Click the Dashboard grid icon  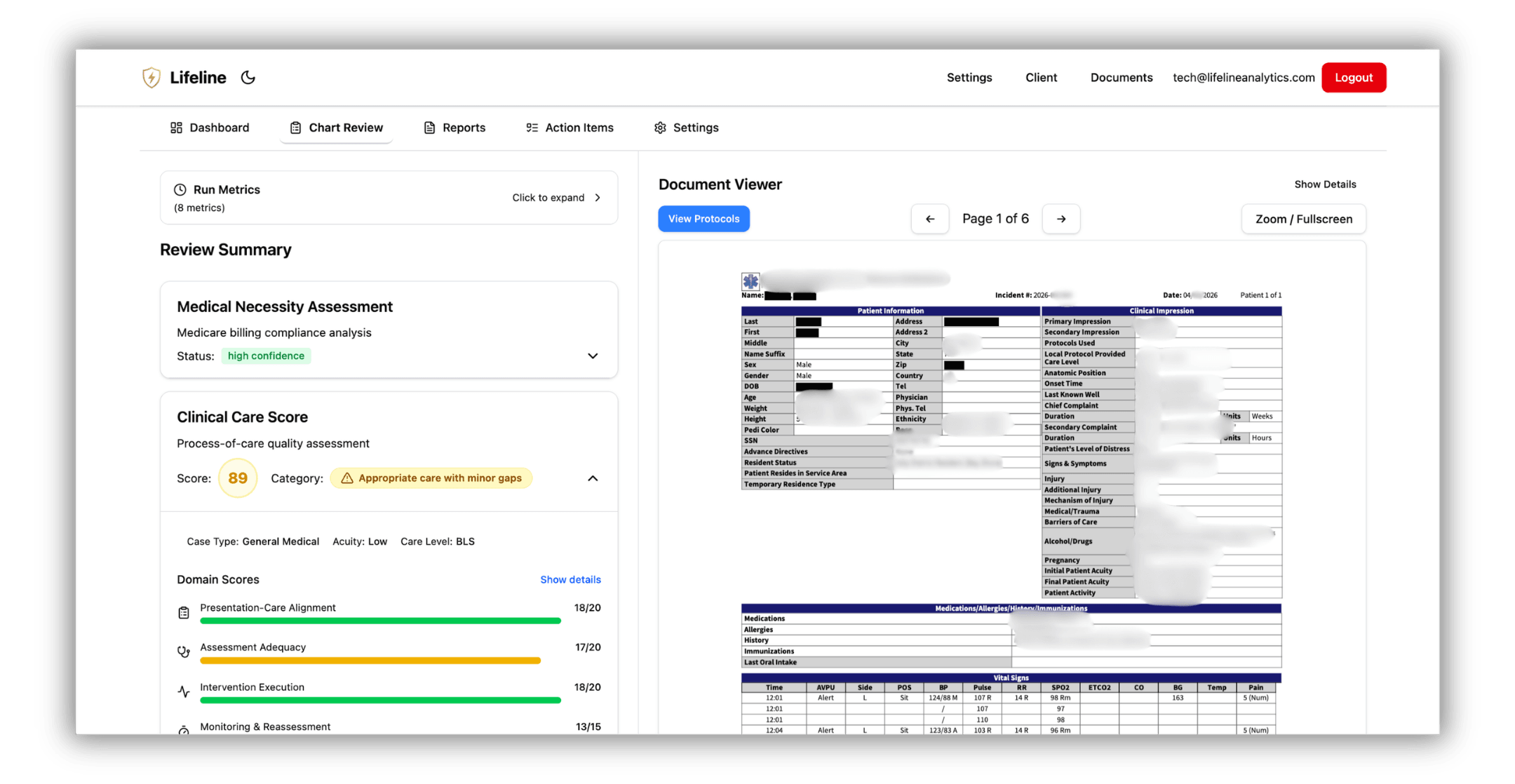point(176,128)
